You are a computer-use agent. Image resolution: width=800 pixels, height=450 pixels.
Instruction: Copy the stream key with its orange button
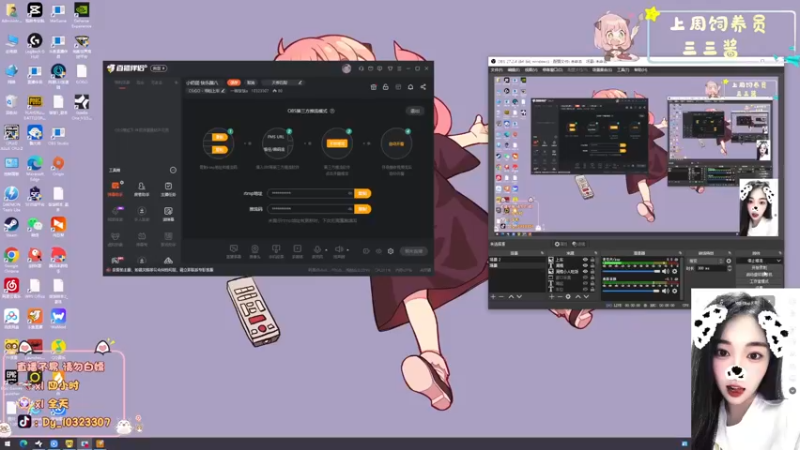362,209
